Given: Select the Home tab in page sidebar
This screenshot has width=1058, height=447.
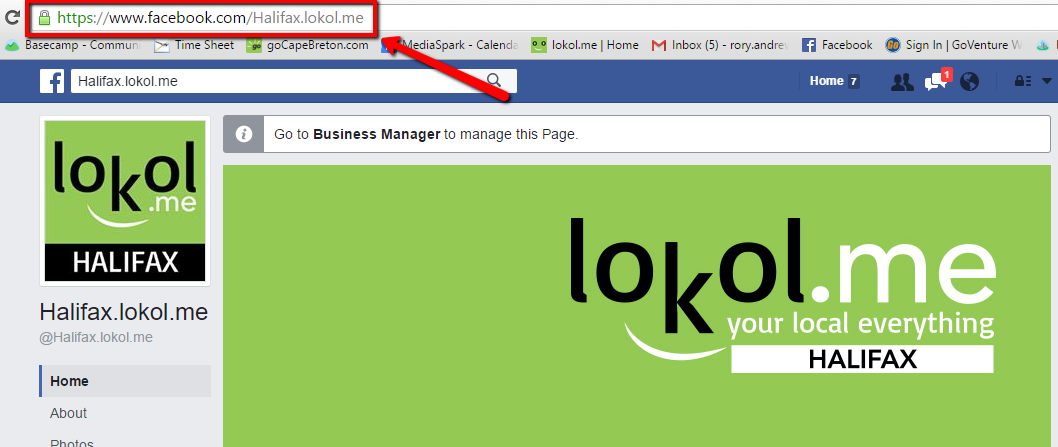Looking at the screenshot, I should point(126,382).
